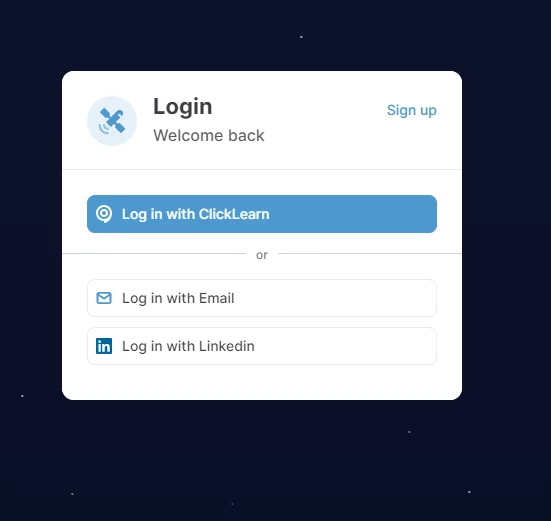Click the word ClickLearn in blue button
551x521 pixels.
(x=234, y=214)
